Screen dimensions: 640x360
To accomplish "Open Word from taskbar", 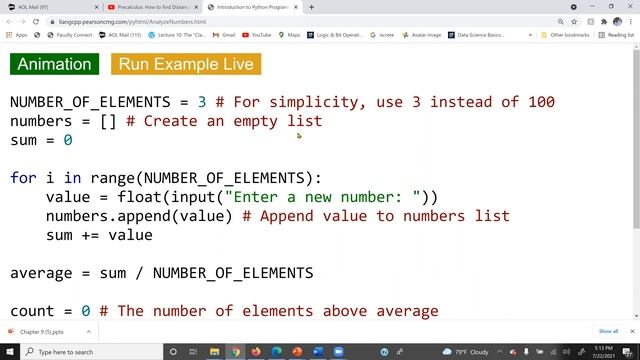I will tap(318, 352).
